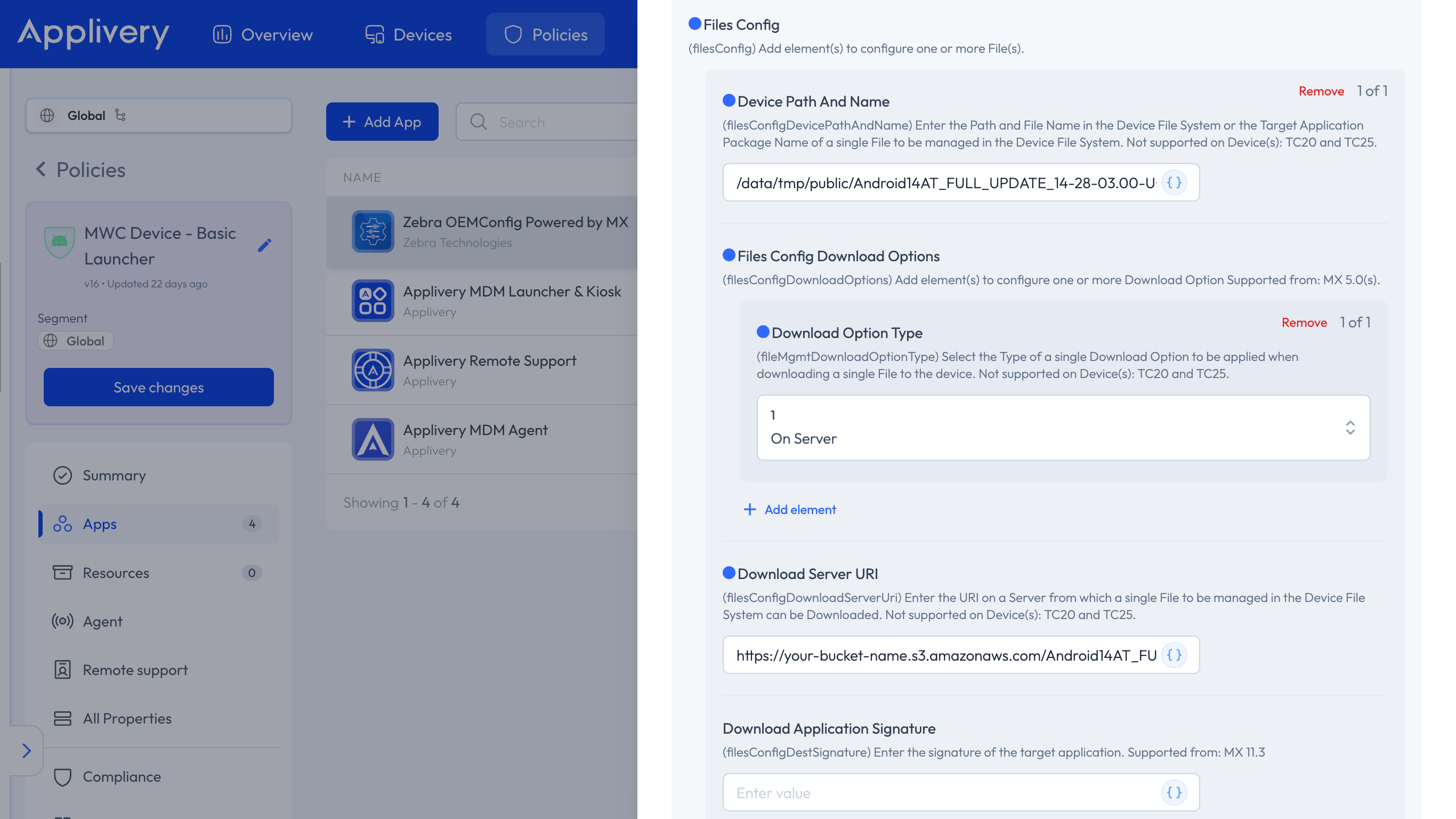Click the variable {} icon in Download Server URI
The image size is (1456, 819).
(x=1174, y=655)
